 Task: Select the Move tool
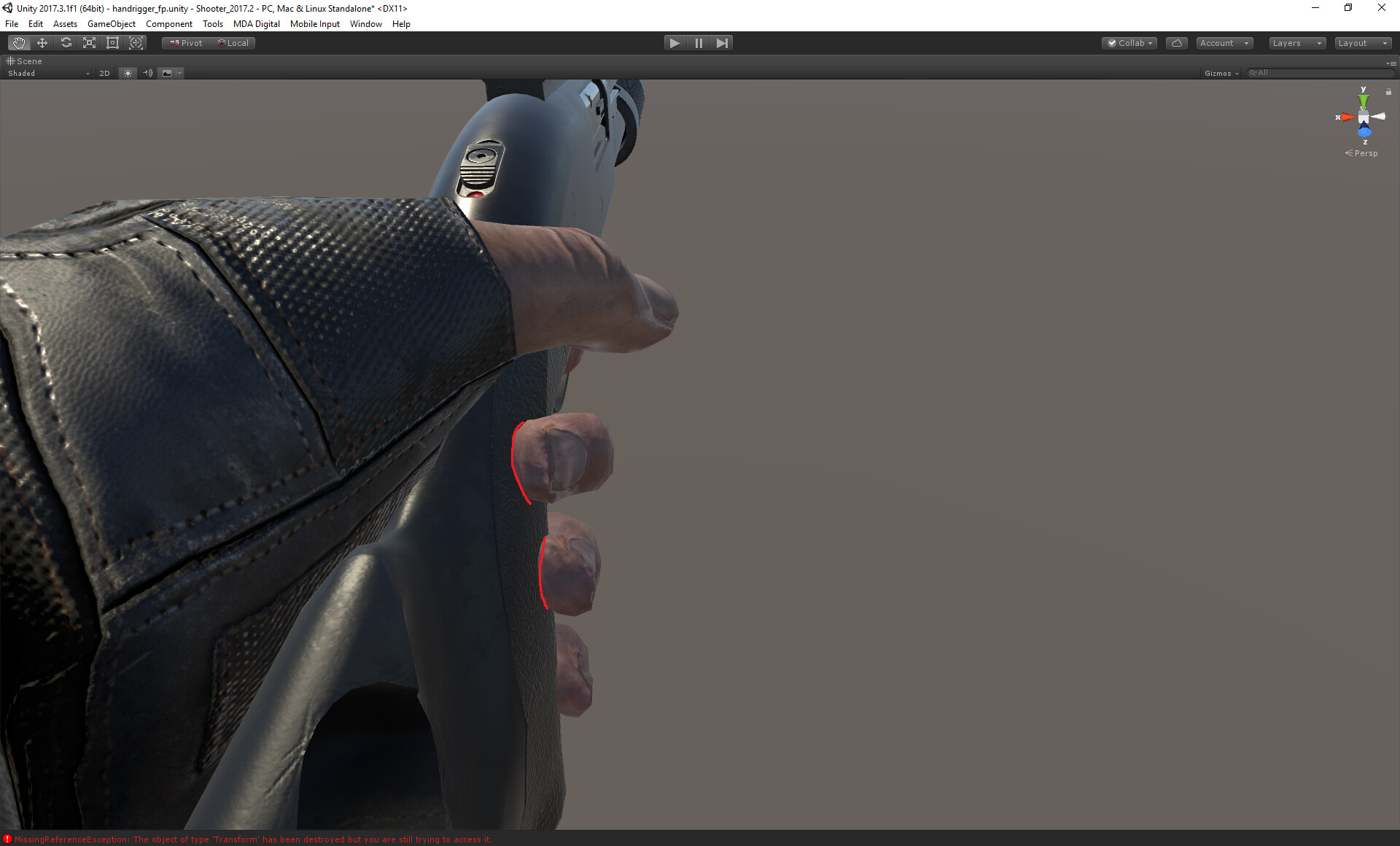42,42
